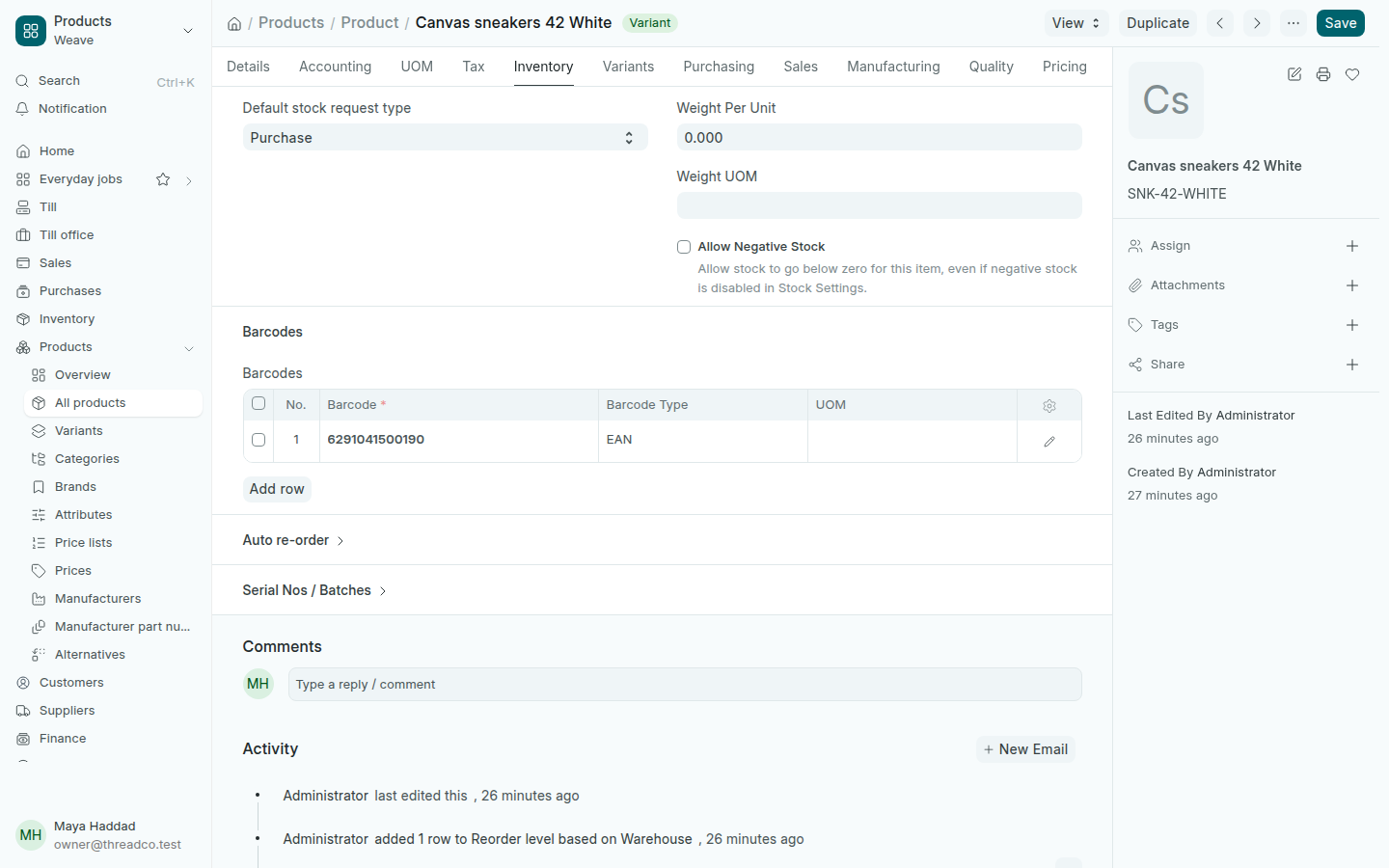Focus the comment reply input field
Viewport: 1389px width, 868px height.
[685, 685]
